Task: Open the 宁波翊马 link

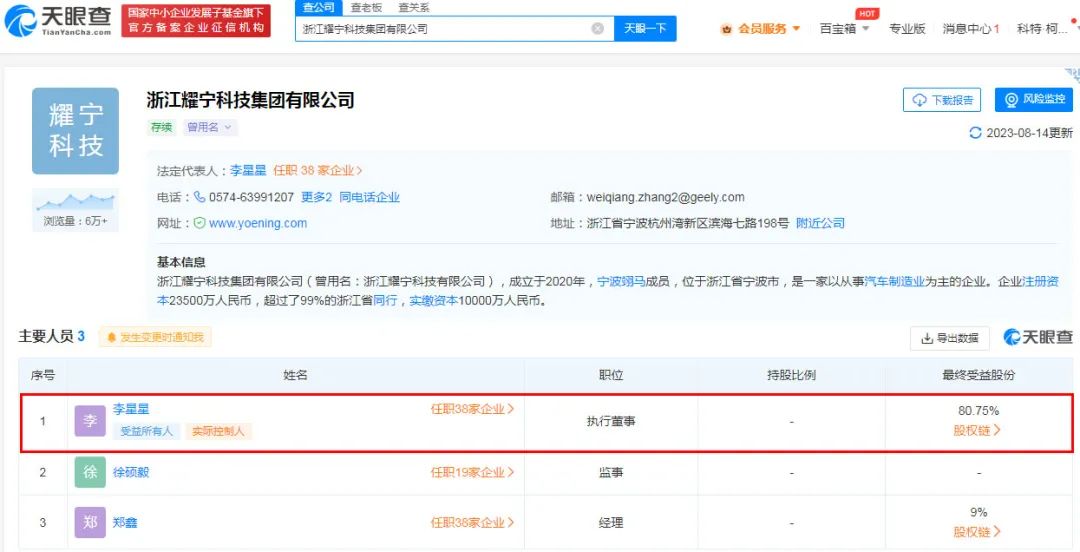Action: 621,281
